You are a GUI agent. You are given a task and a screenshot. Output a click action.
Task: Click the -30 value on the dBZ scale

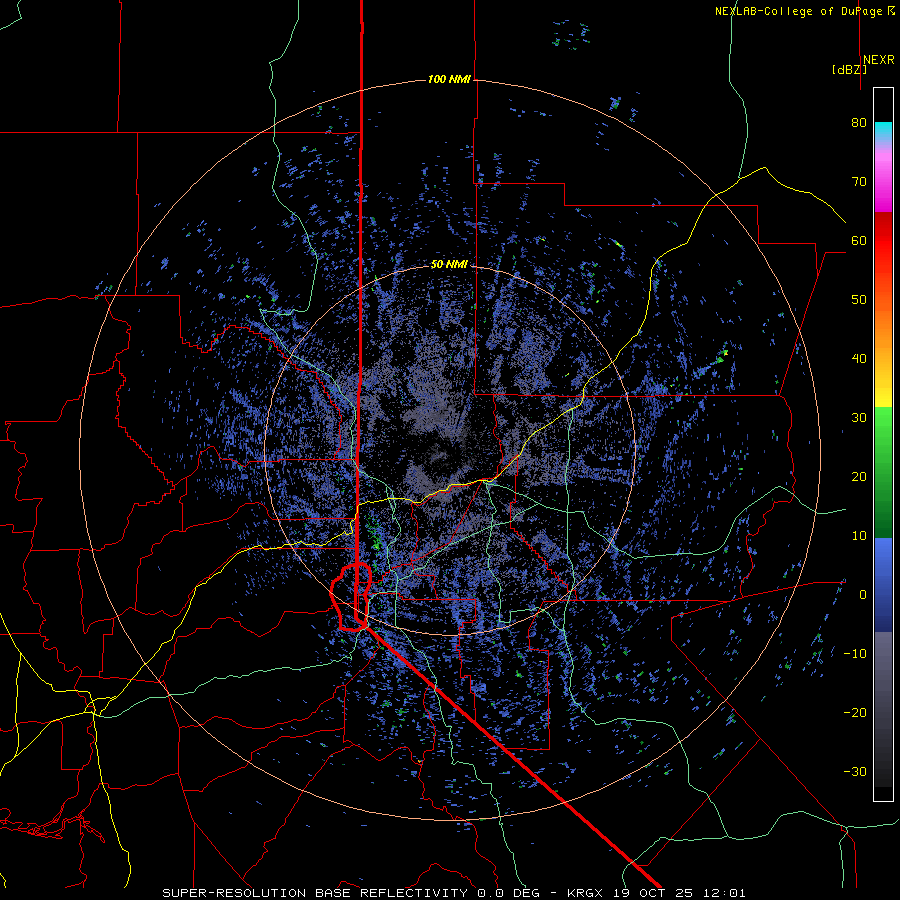click(x=855, y=771)
